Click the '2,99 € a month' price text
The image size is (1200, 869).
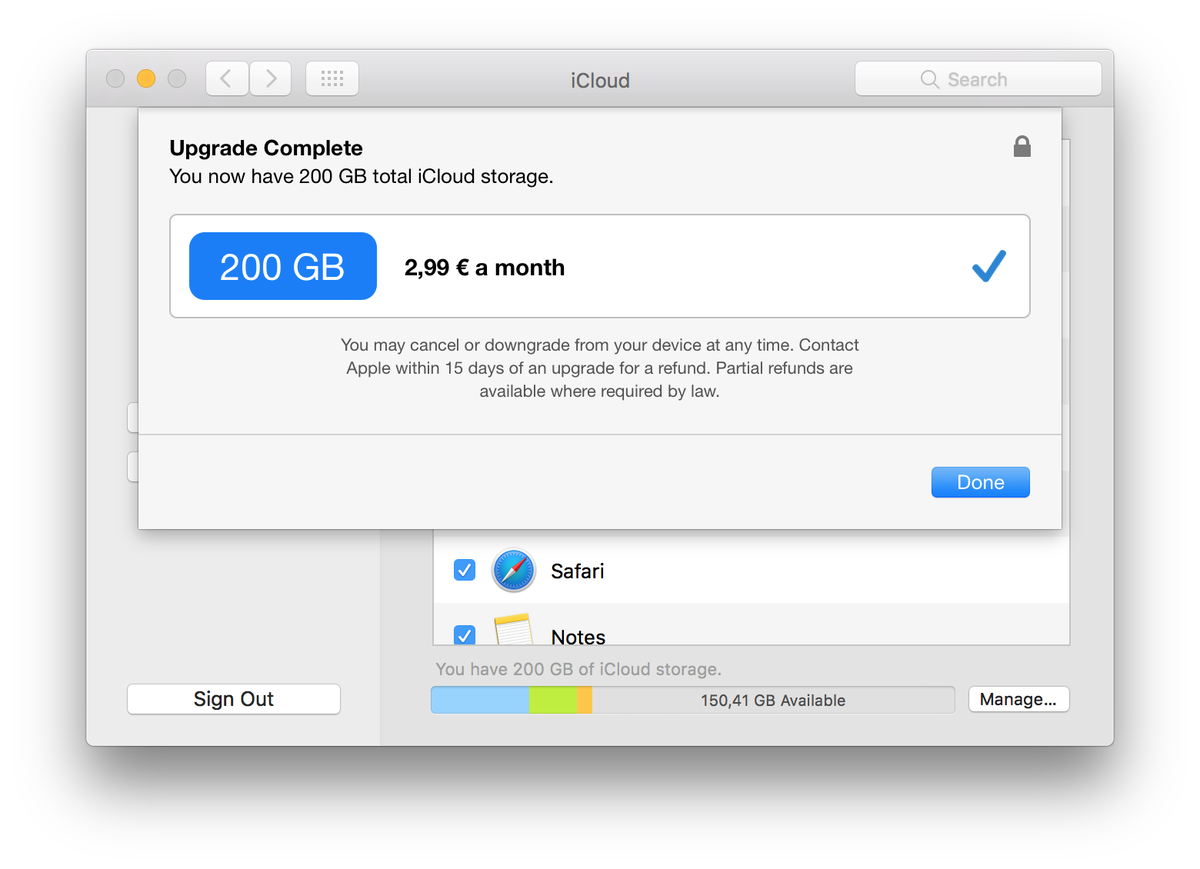coord(485,268)
